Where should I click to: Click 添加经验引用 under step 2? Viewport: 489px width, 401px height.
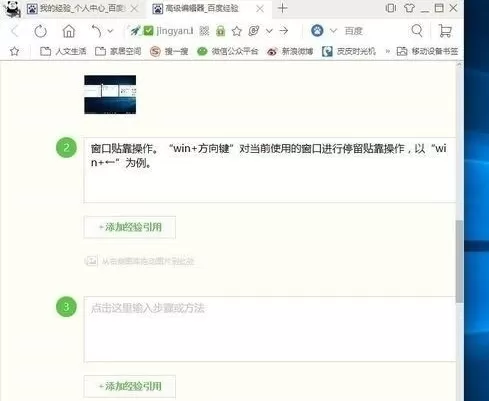coord(130,227)
